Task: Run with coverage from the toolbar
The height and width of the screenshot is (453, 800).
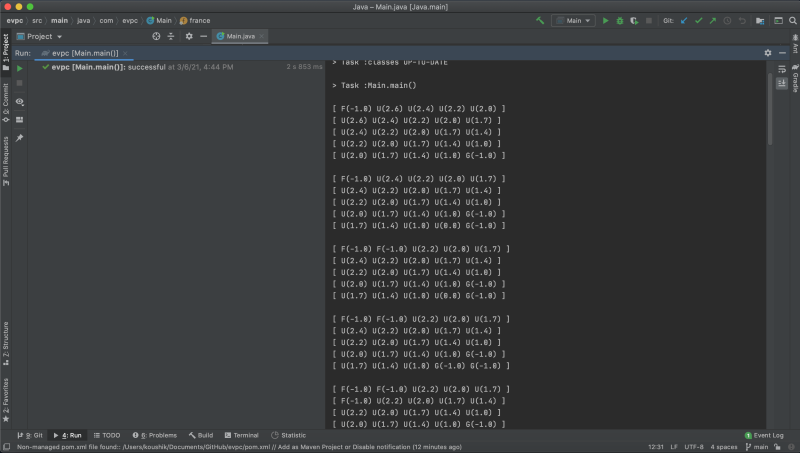Action: pos(634,20)
